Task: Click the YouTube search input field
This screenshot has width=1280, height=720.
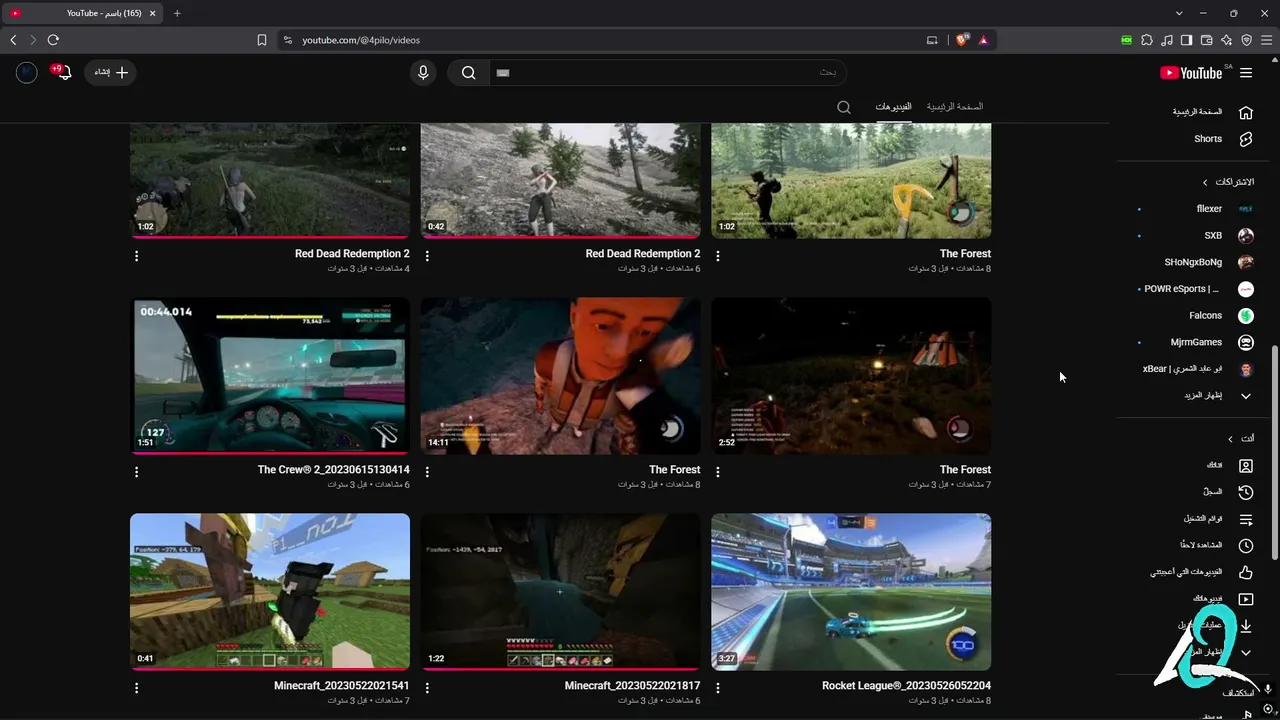Action: (667, 73)
